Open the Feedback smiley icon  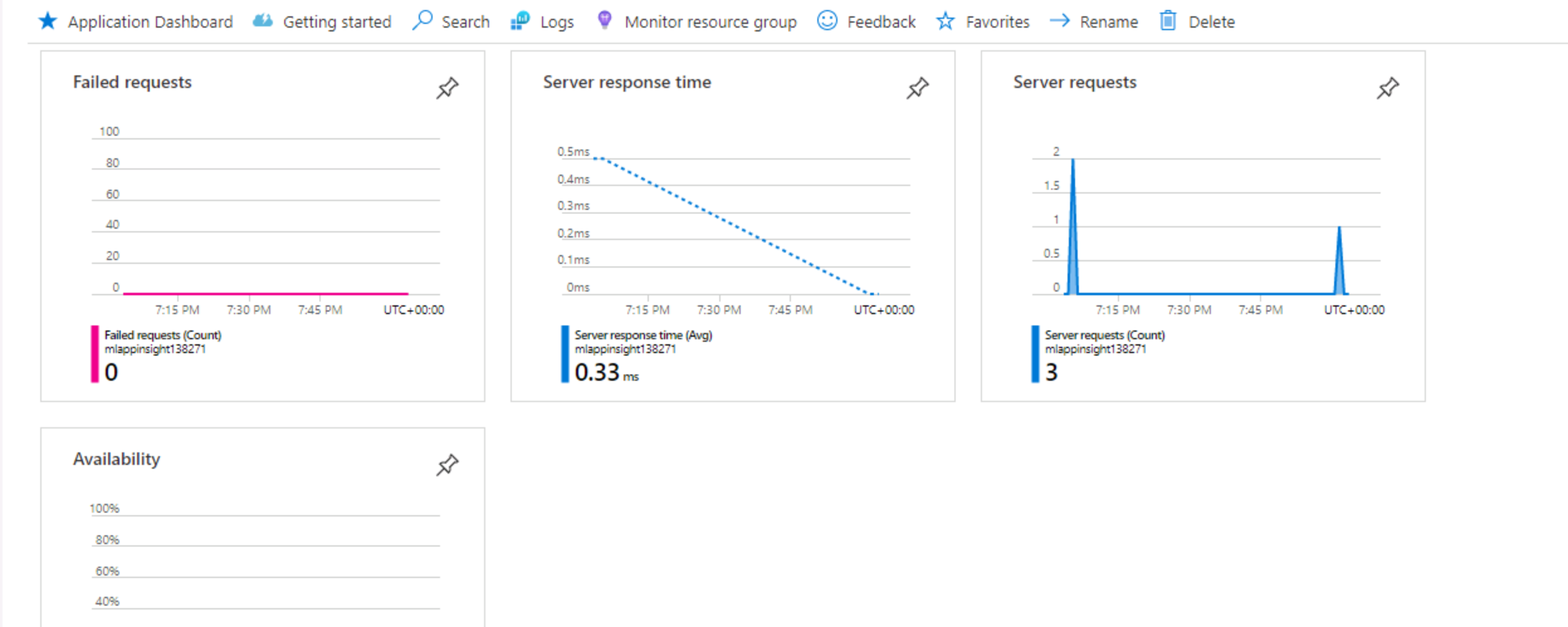[826, 20]
